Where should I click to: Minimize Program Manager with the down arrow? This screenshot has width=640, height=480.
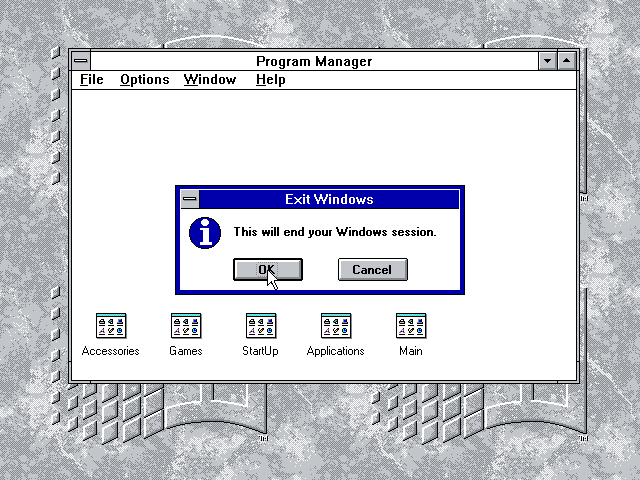click(547, 62)
